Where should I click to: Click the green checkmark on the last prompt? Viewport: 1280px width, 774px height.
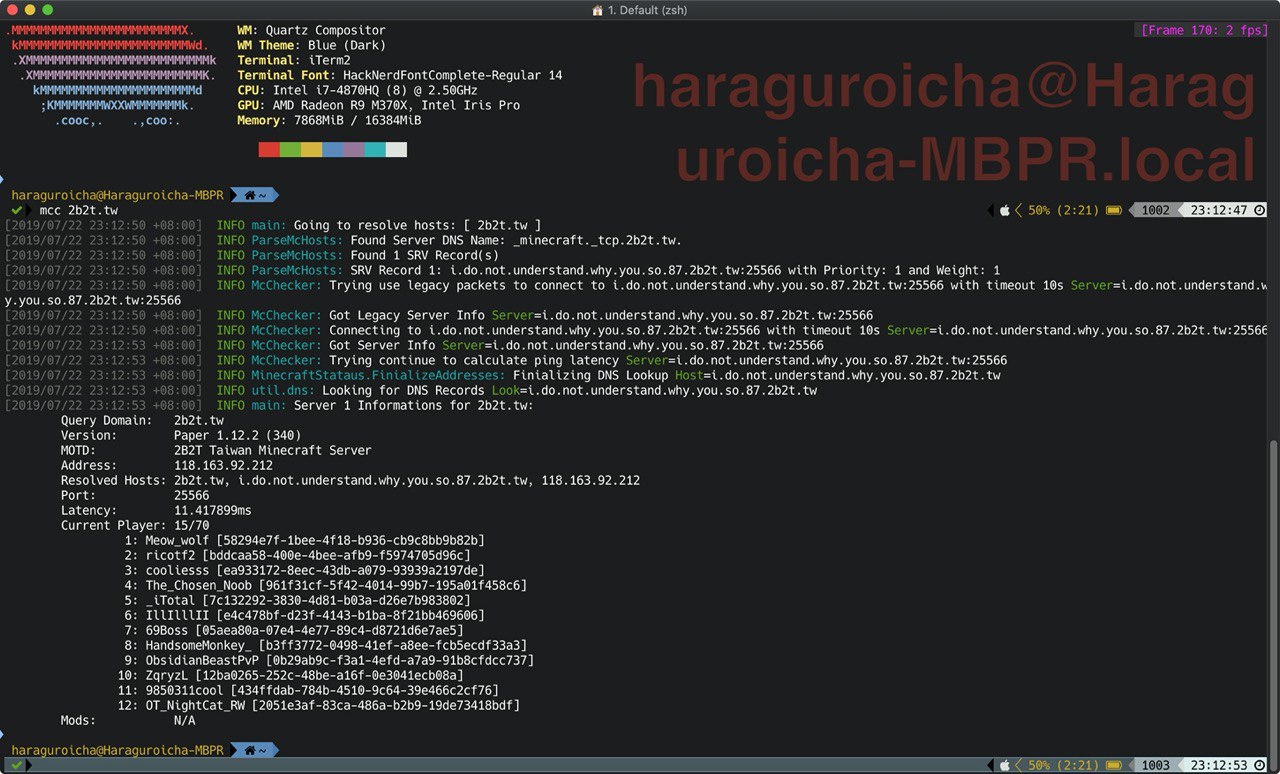(17, 765)
